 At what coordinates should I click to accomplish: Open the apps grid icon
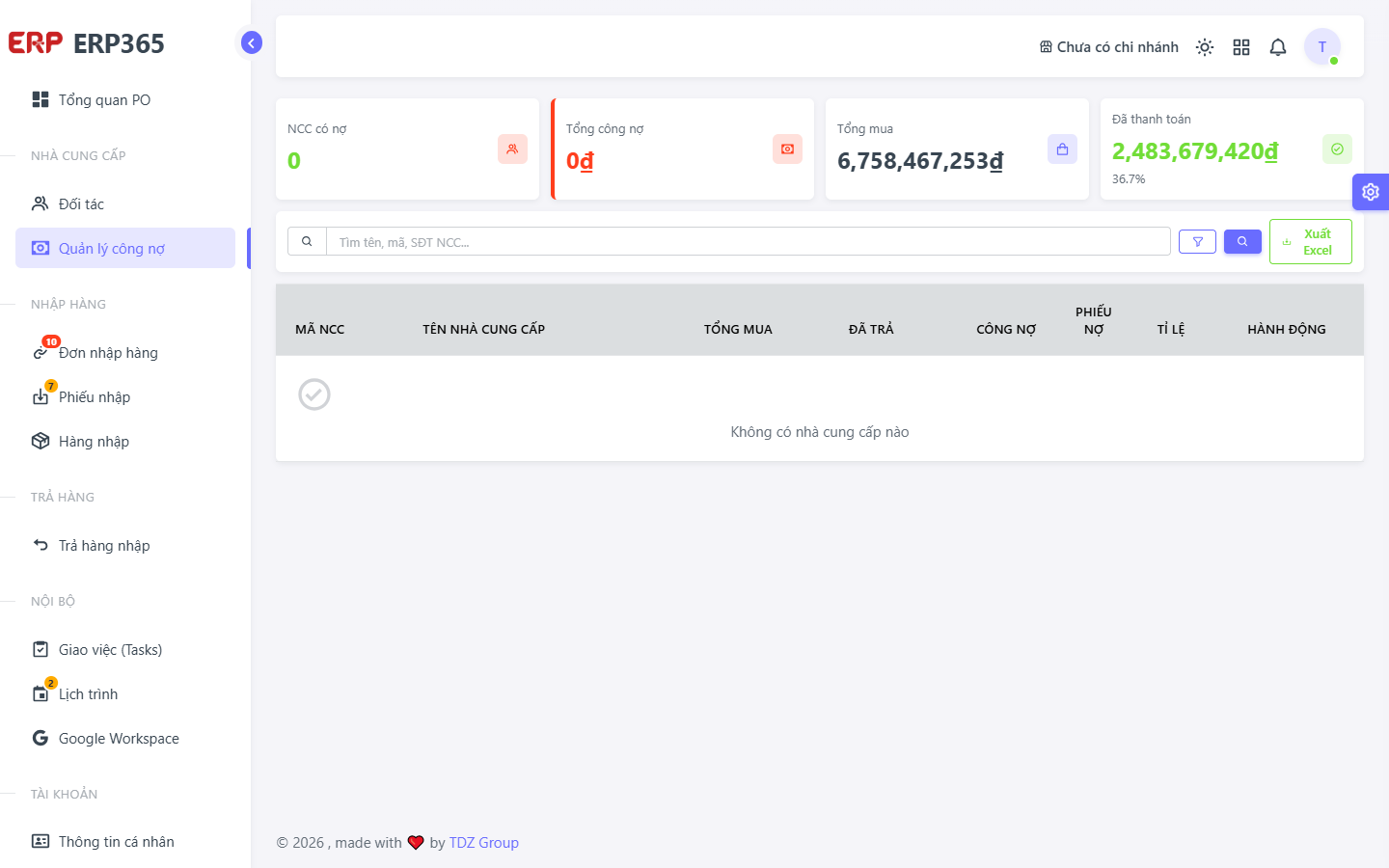coord(1241,46)
